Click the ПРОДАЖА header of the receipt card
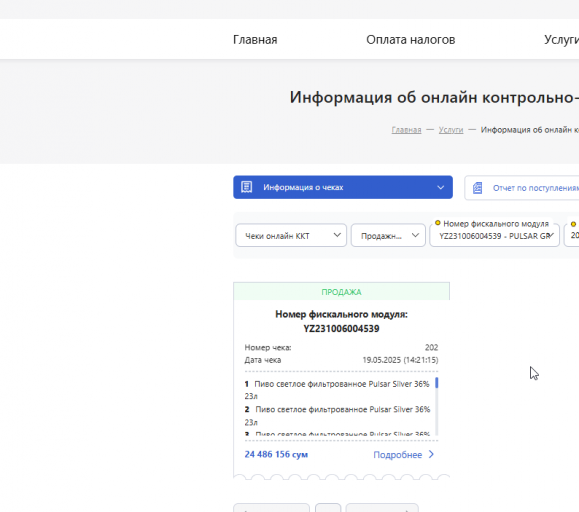 click(x=342, y=292)
